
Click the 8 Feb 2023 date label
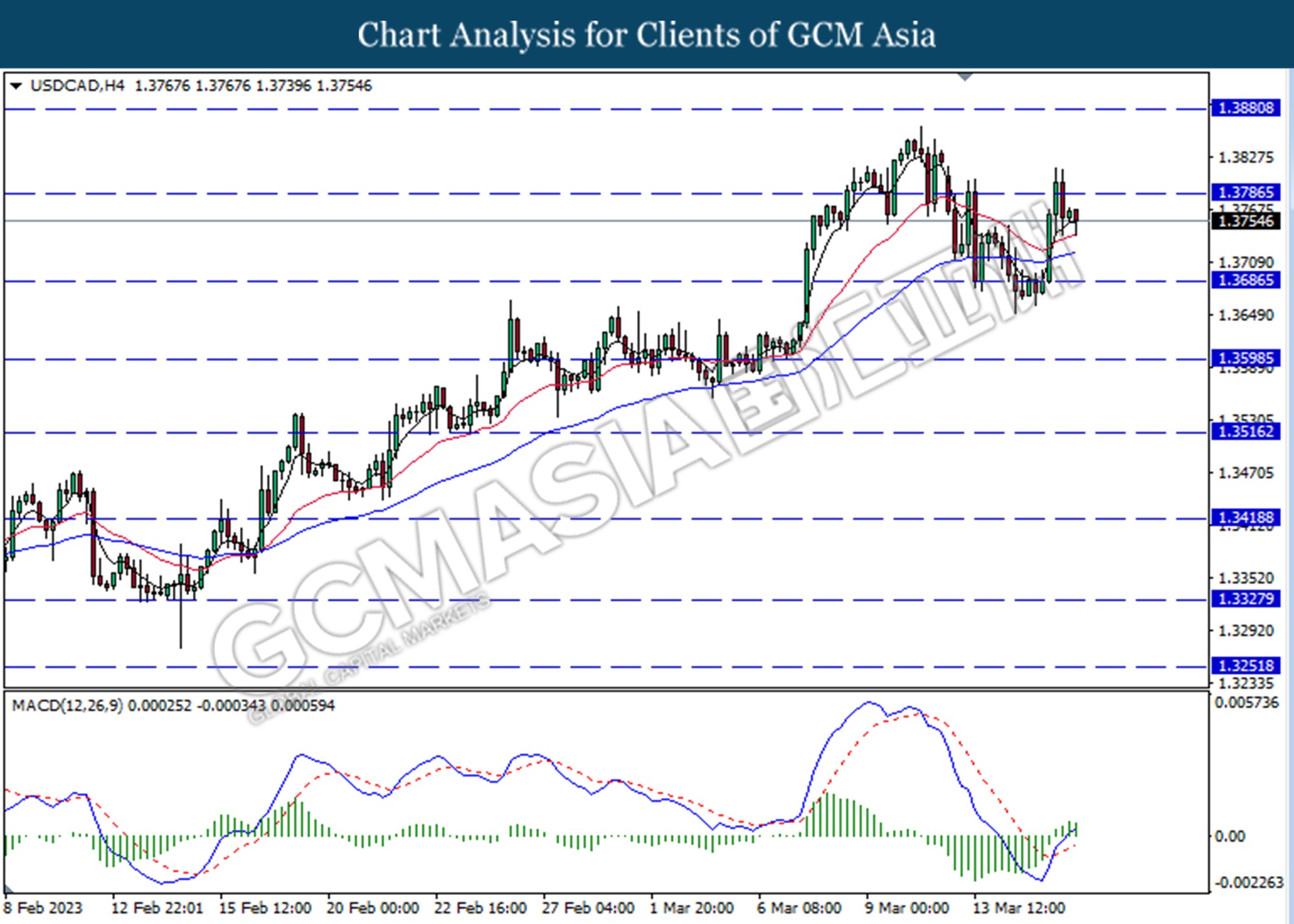click(x=43, y=908)
